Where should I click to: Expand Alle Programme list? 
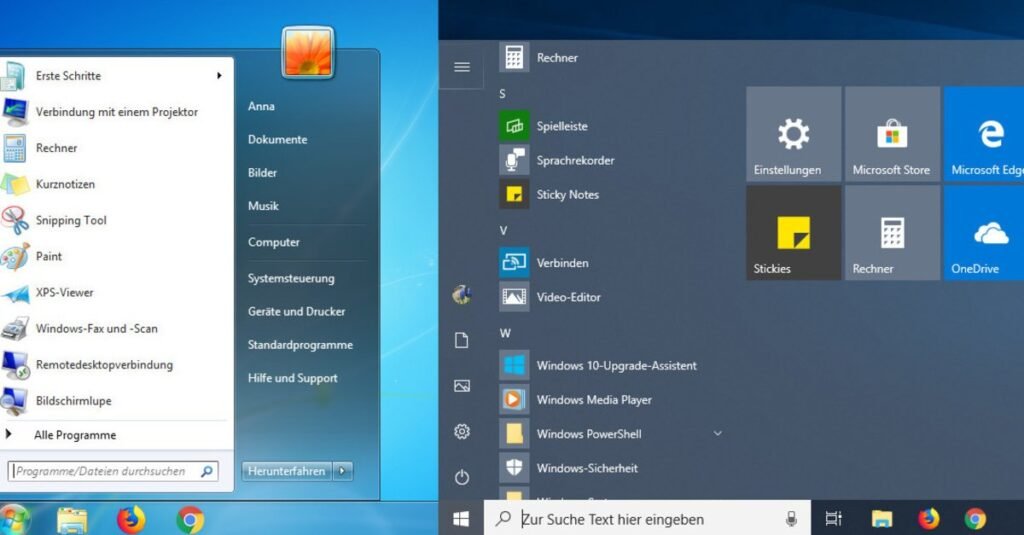click(x=74, y=435)
